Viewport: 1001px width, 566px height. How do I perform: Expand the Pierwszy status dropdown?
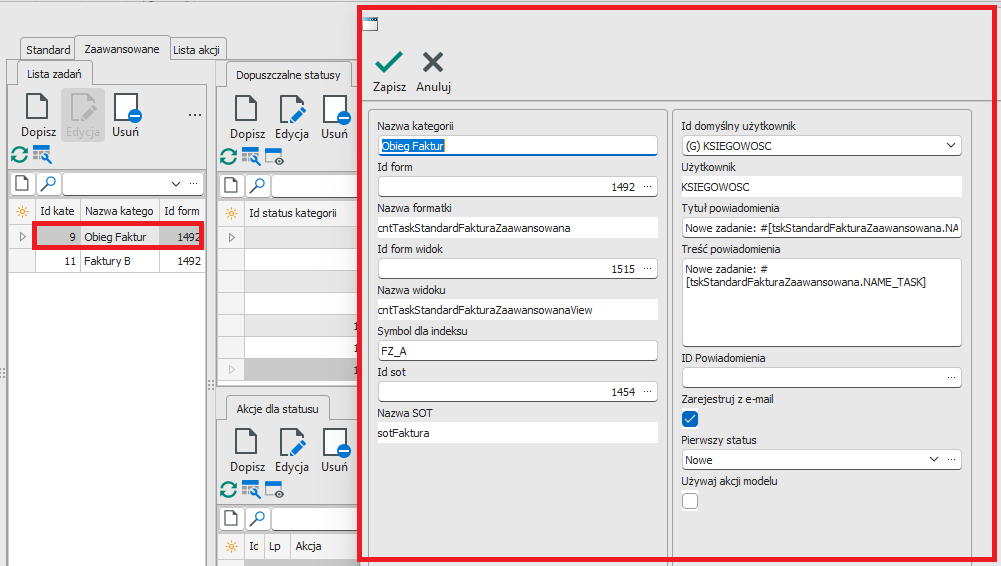[x=934, y=460]
